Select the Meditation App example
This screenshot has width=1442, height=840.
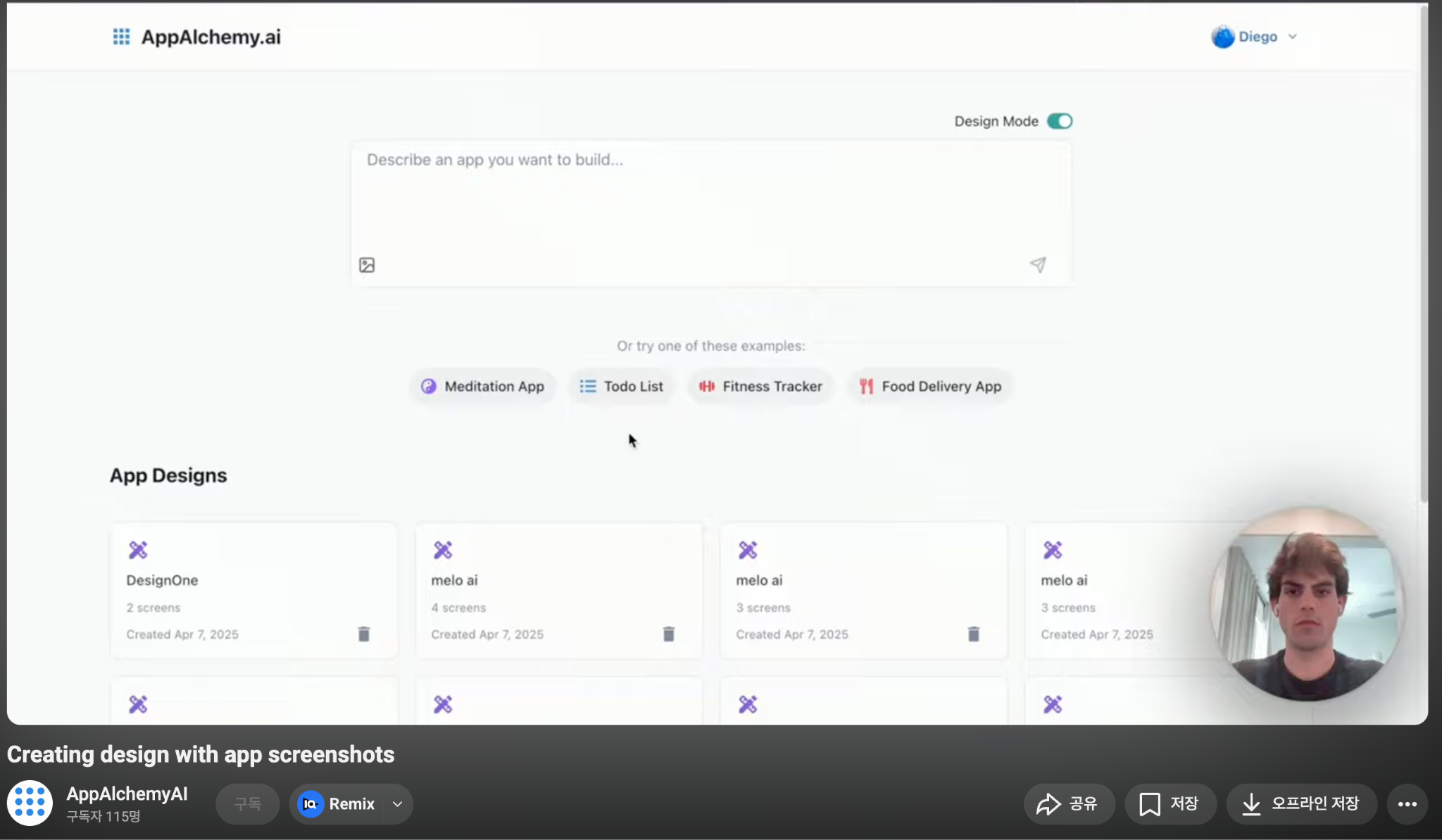483,386
